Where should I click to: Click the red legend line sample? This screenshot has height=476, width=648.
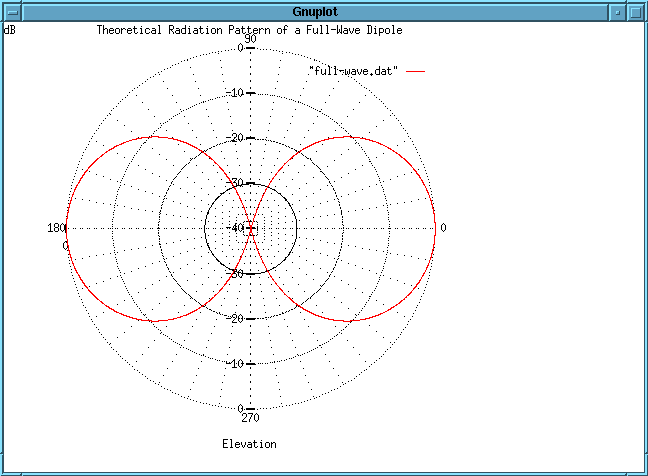(415, 72)
